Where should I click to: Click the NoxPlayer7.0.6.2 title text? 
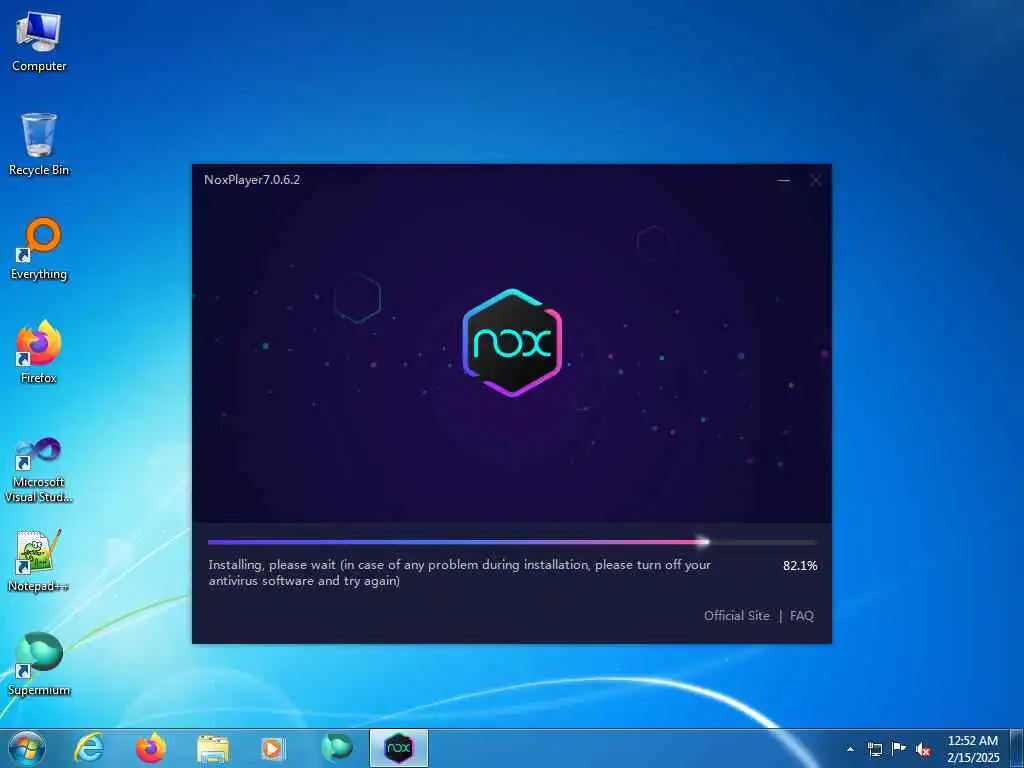(x=252, y=180)
